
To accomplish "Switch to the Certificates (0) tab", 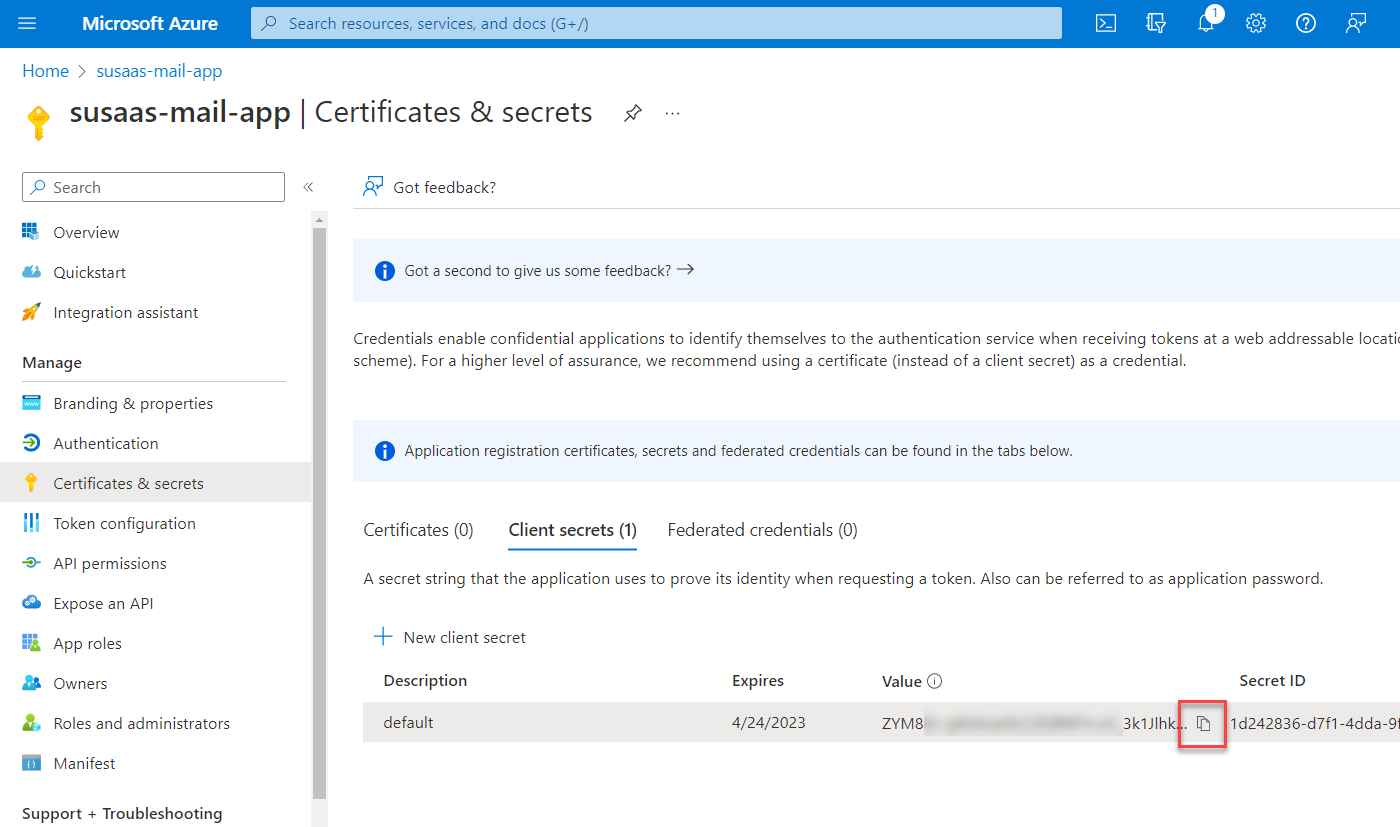I will (x=418, y=530).
